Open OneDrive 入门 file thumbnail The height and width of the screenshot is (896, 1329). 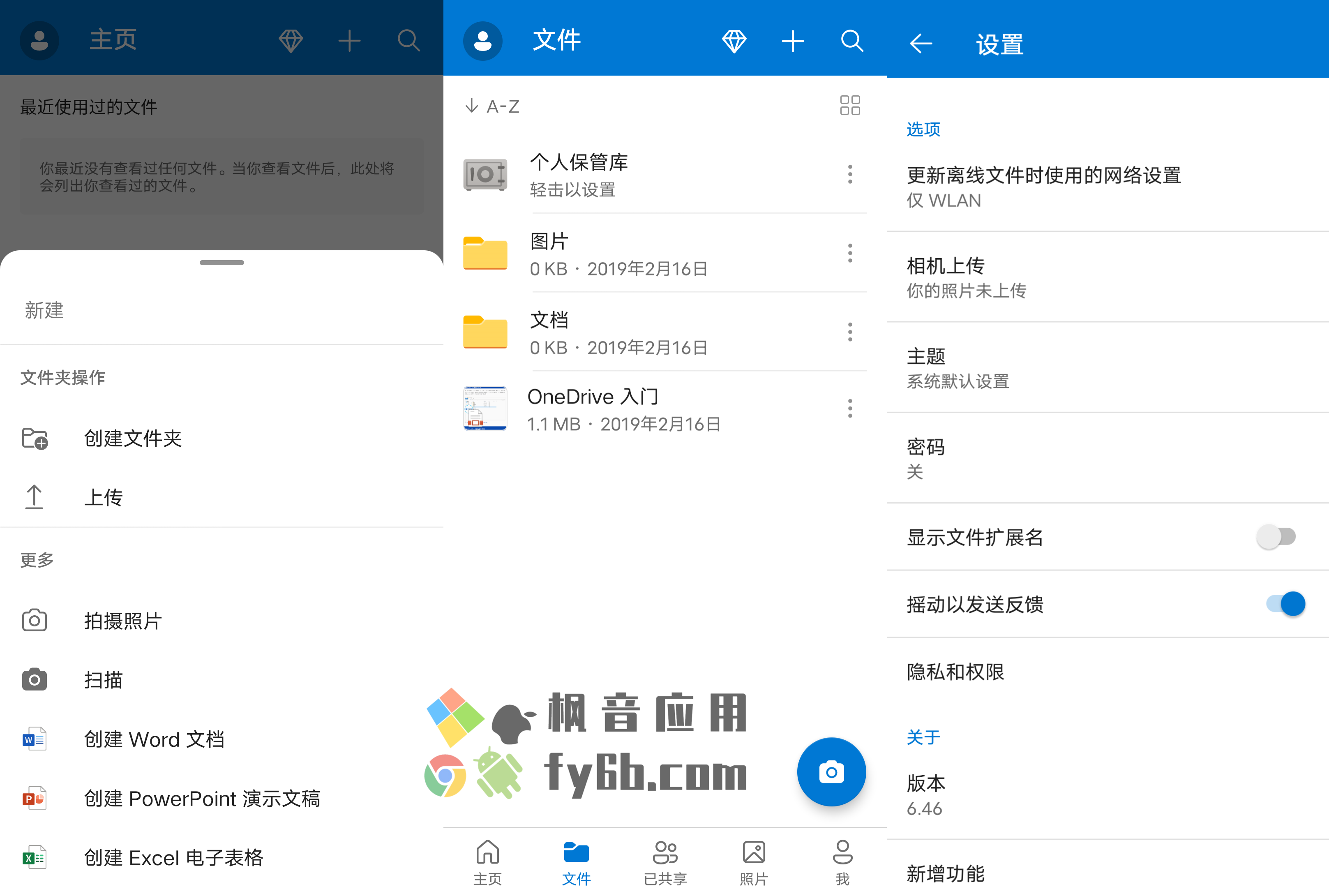485,408
